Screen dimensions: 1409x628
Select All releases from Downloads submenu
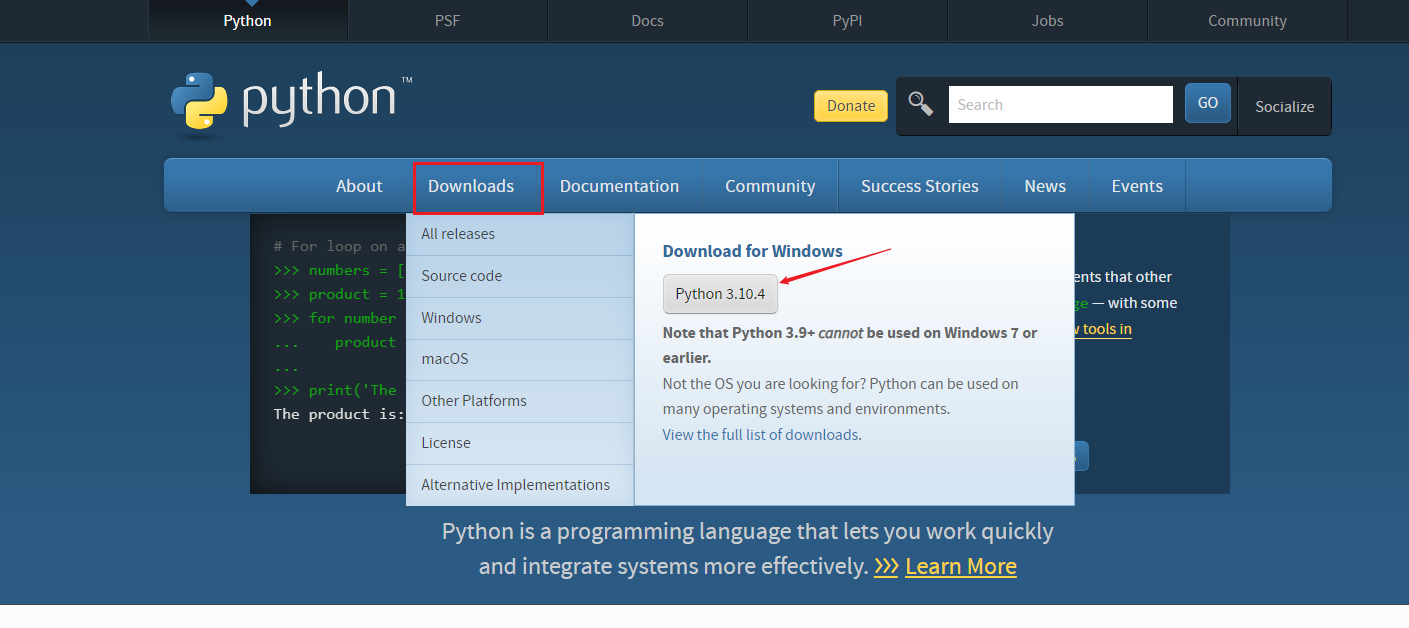[x=520, y=234]
